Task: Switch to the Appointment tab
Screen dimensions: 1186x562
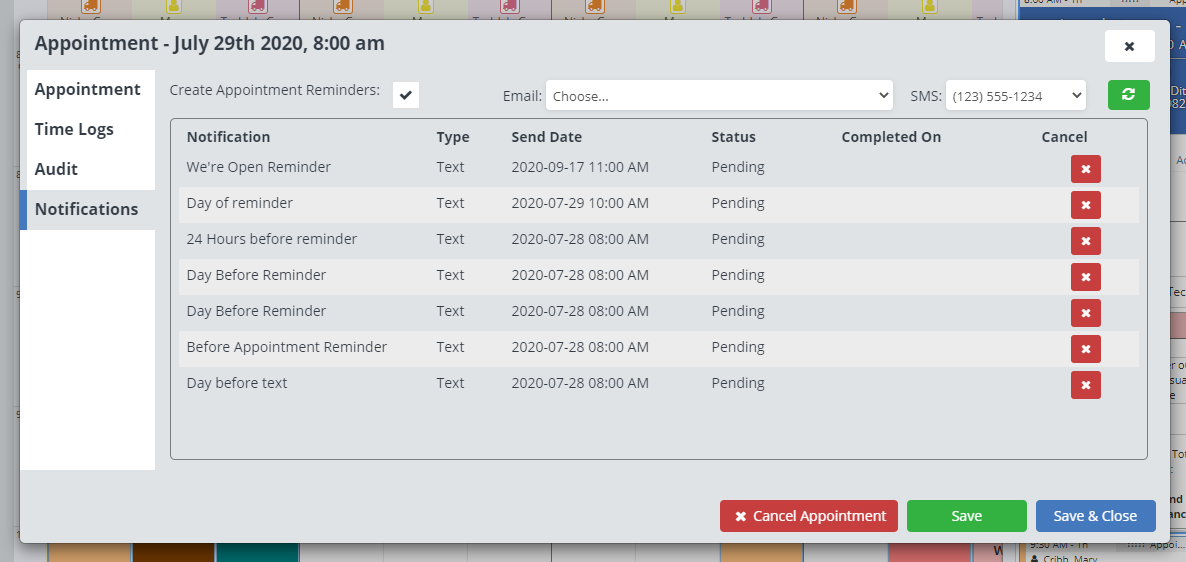Action: pyautogui.click(x=88, y=89)
